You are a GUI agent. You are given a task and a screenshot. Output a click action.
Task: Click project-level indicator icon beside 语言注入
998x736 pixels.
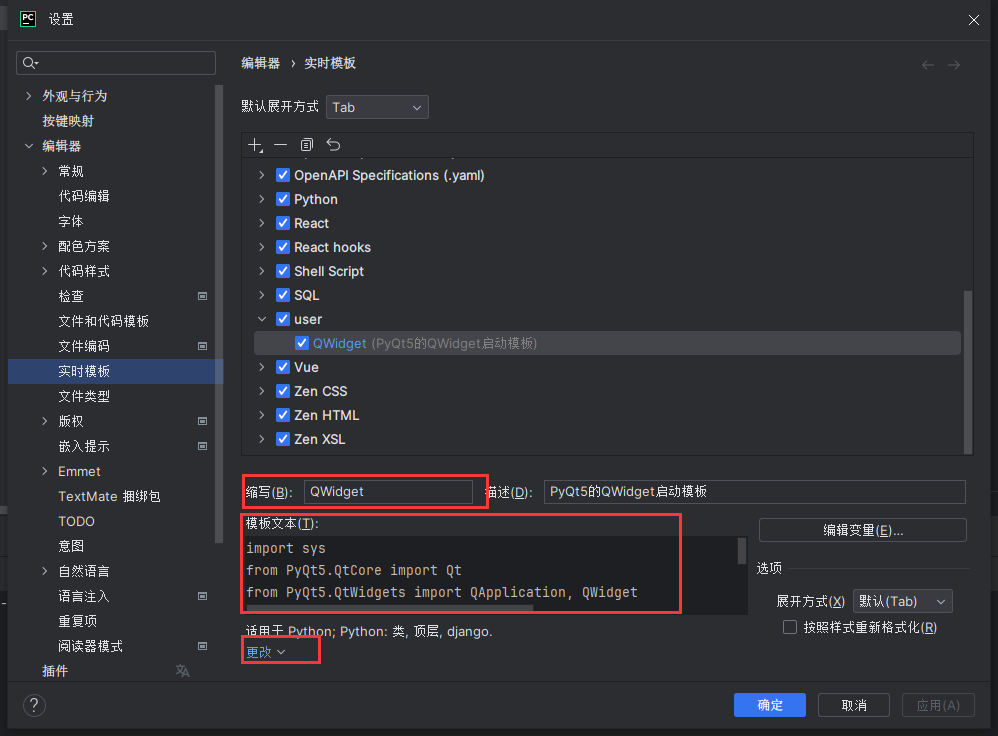point(202,597)
